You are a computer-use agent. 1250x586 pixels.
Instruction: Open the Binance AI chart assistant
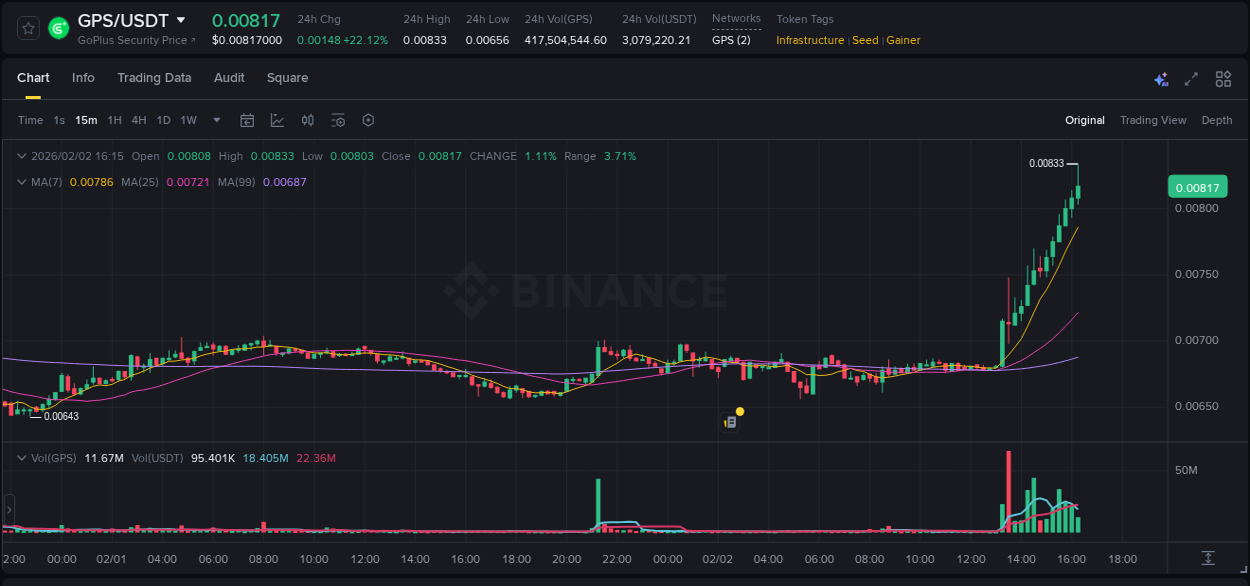point(1159,78)
